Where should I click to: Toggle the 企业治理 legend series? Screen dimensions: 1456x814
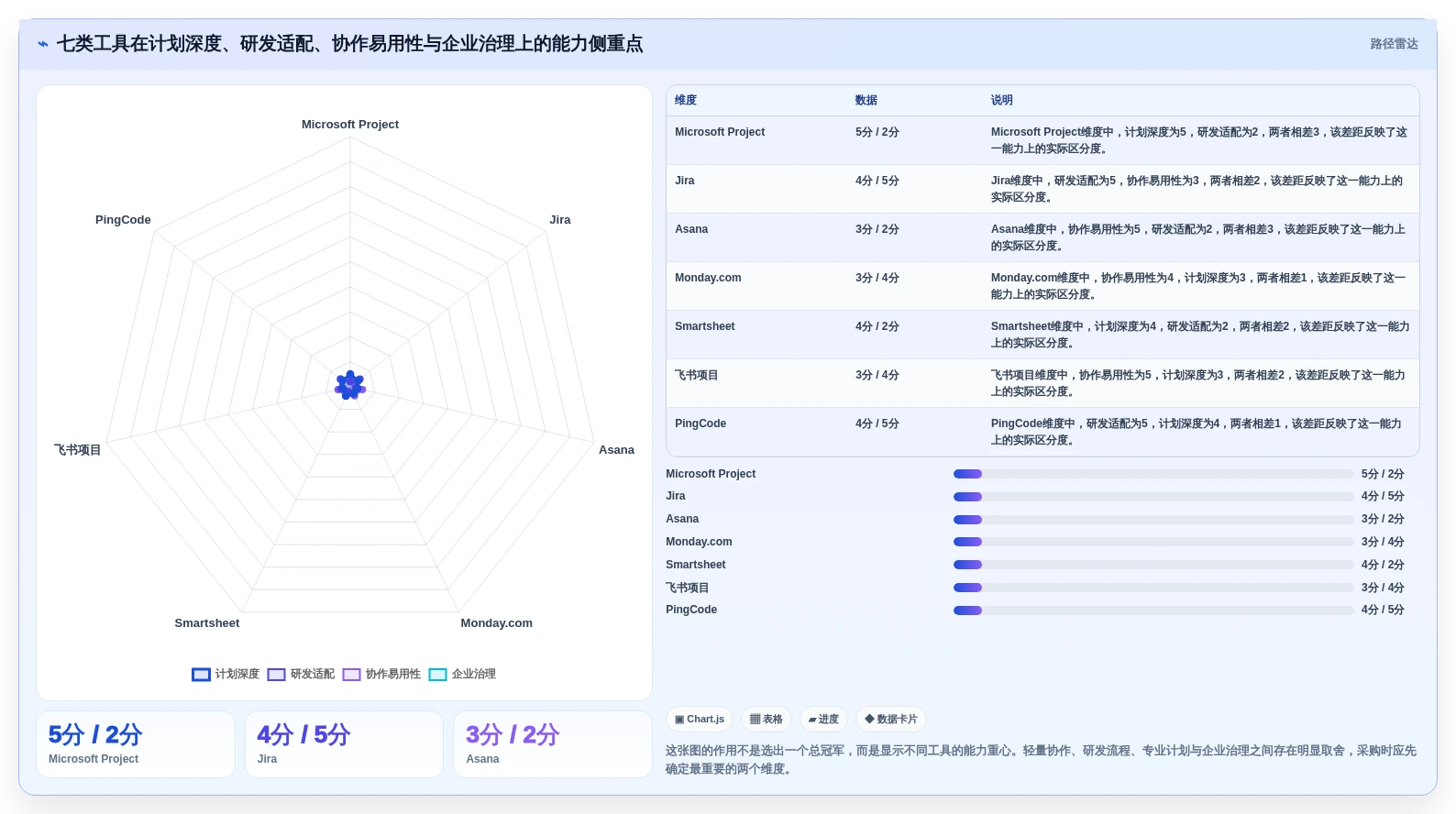462,674
